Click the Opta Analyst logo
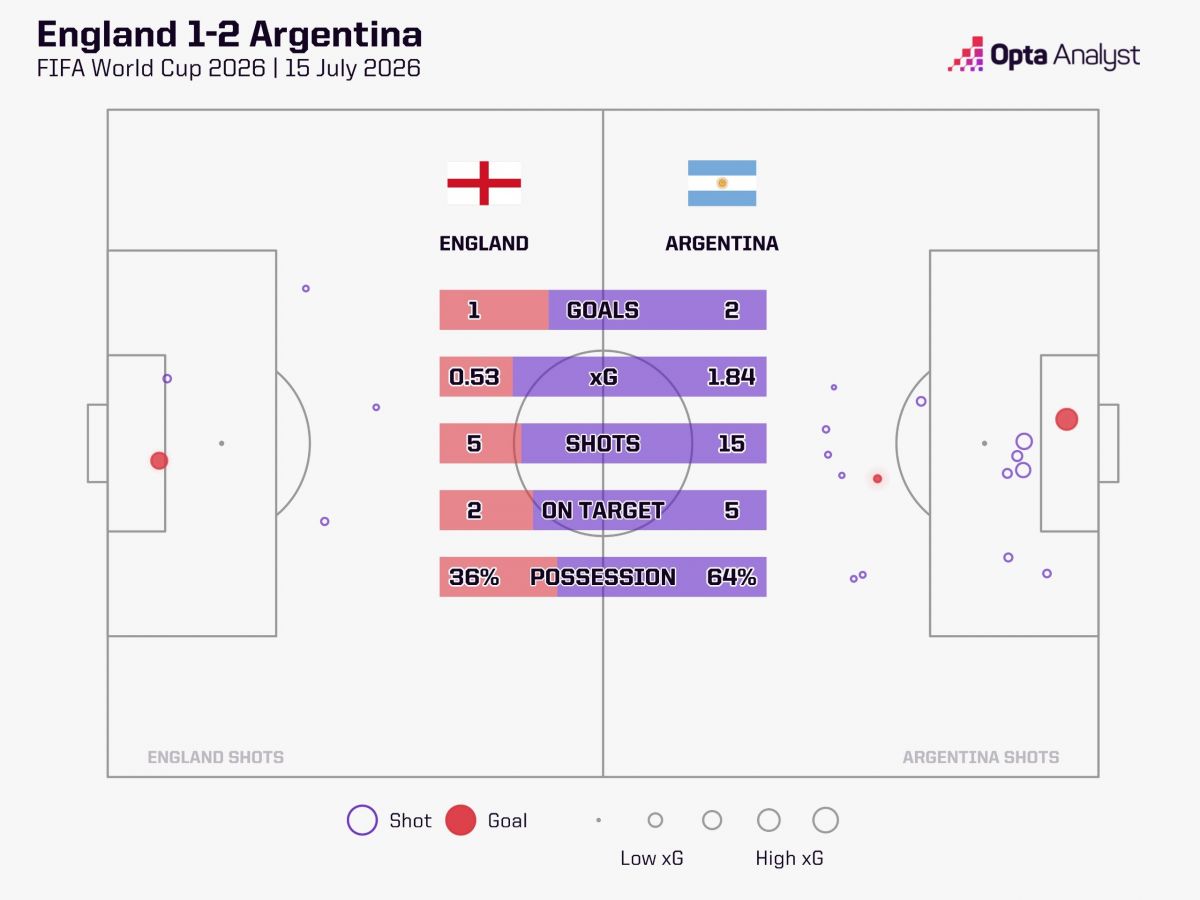The width and height of the screenshot is (1200, 900). (x=1044, y=55)
